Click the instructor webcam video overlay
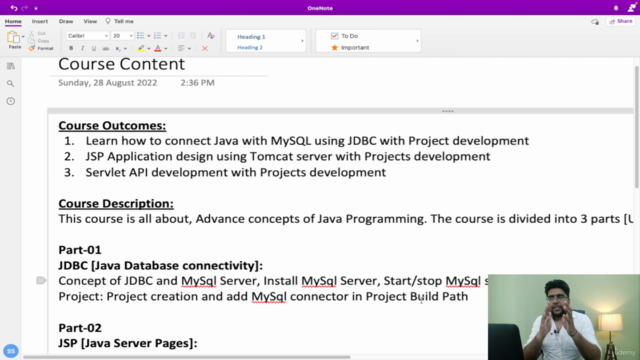 (x=564, y=317)
